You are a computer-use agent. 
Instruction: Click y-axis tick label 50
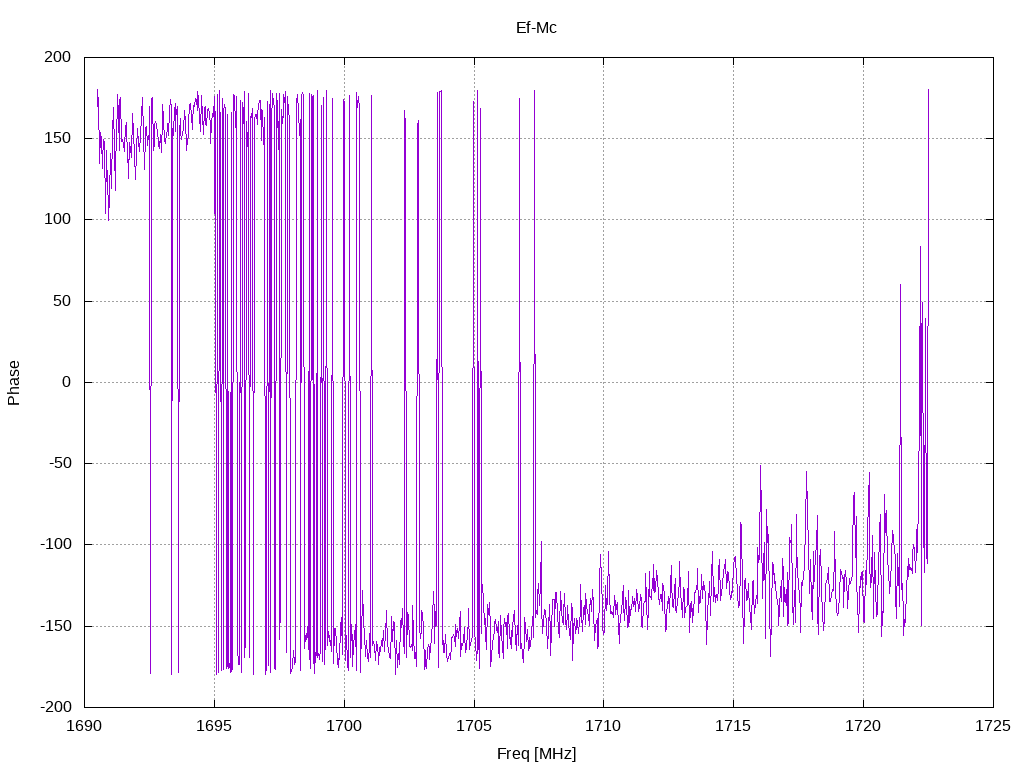click(62, 300)
